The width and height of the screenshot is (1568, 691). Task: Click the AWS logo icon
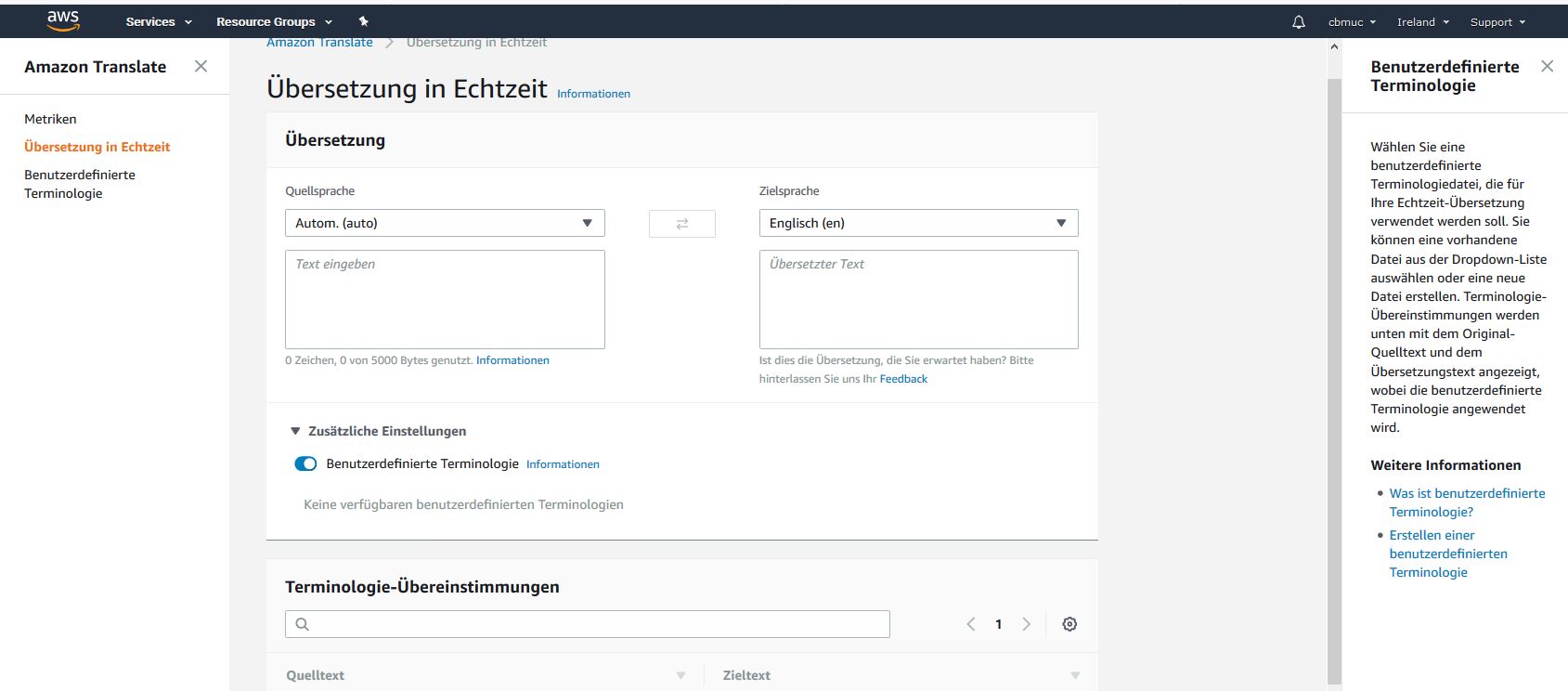(63, 20)
